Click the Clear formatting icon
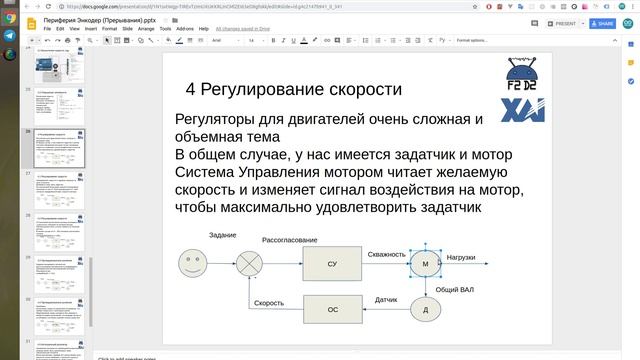 tap(430, 40)
